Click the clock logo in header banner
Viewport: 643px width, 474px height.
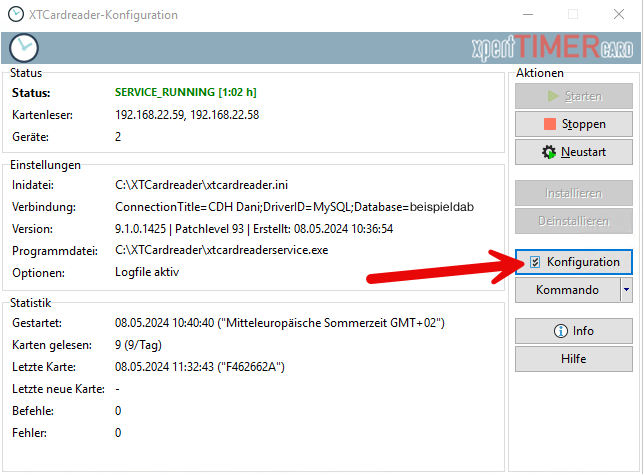(22, 48)
